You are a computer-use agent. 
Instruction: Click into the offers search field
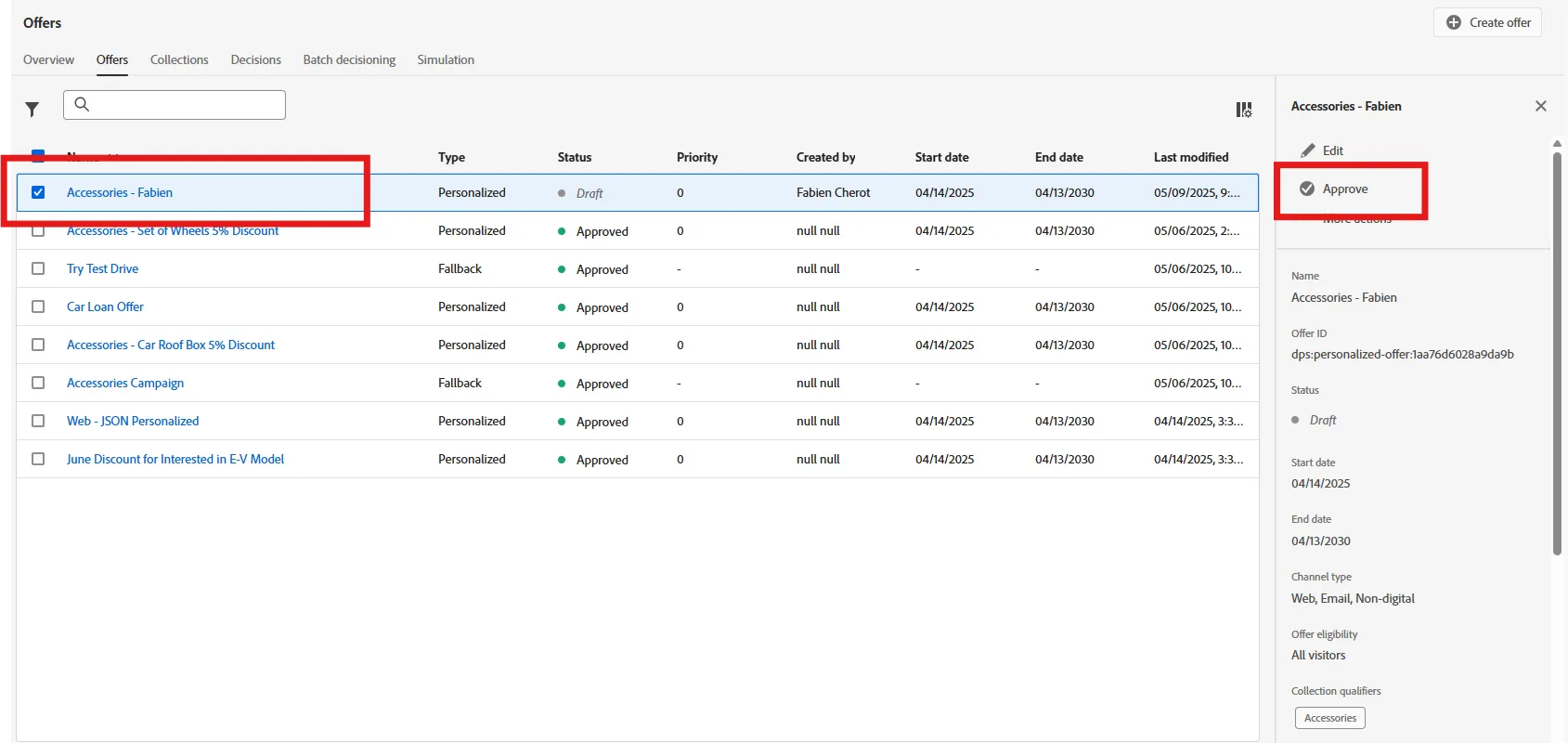[x=175, y=105]
